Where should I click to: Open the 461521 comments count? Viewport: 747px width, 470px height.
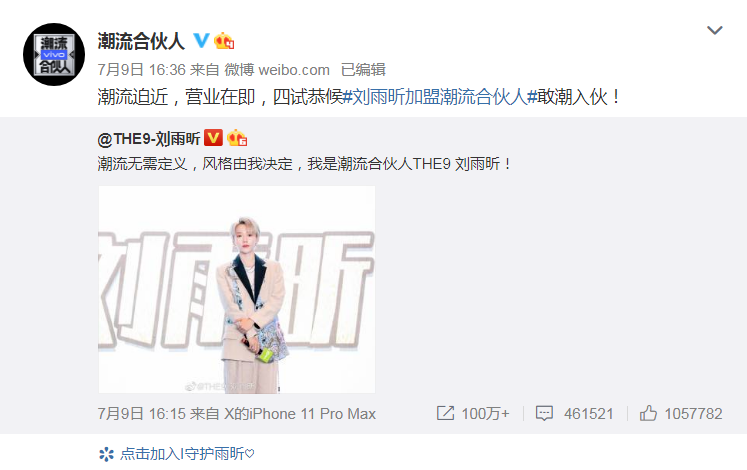tap(589, 414)
